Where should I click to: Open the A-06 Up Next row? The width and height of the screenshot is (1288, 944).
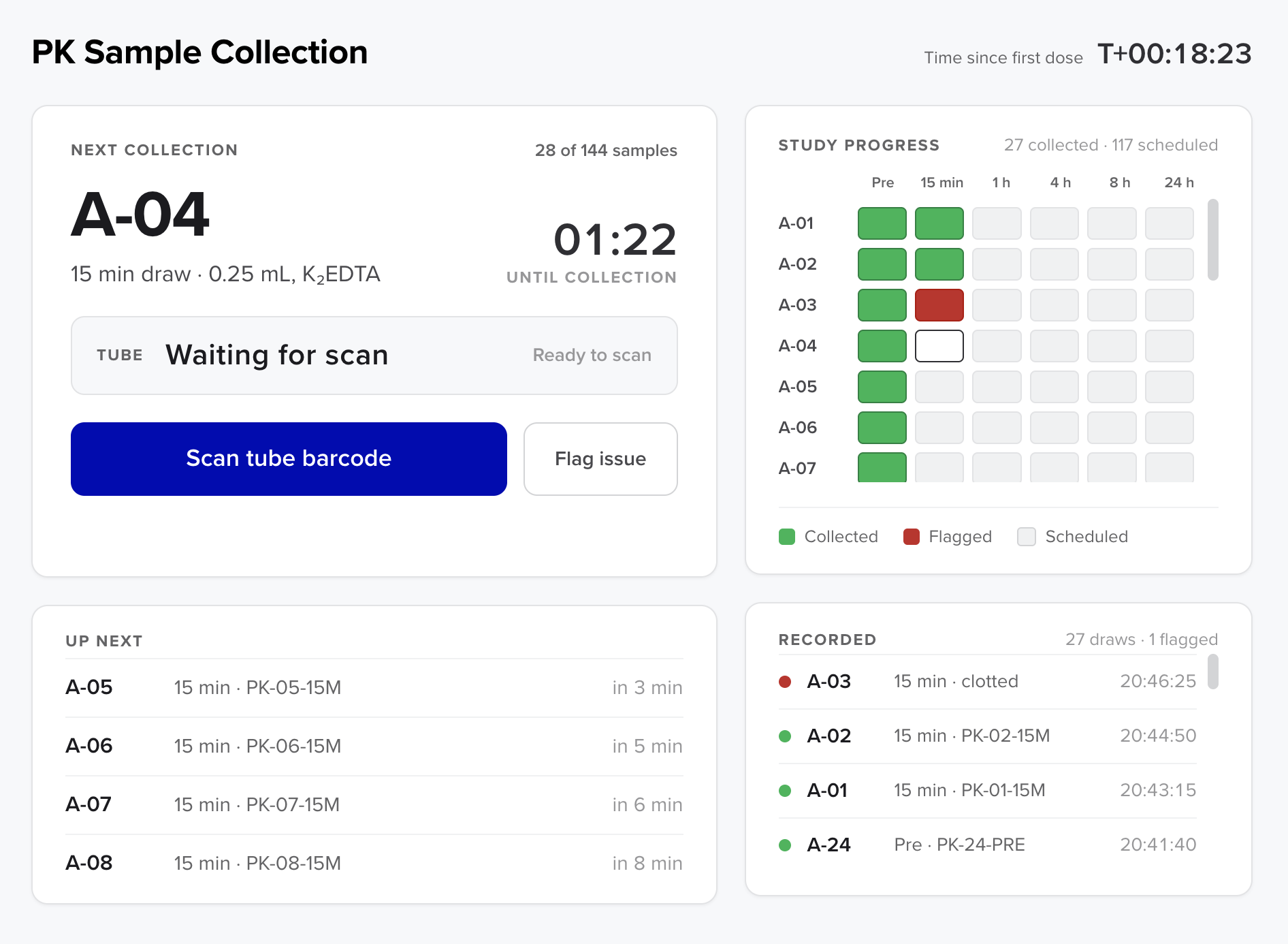(x=374, y=746)
